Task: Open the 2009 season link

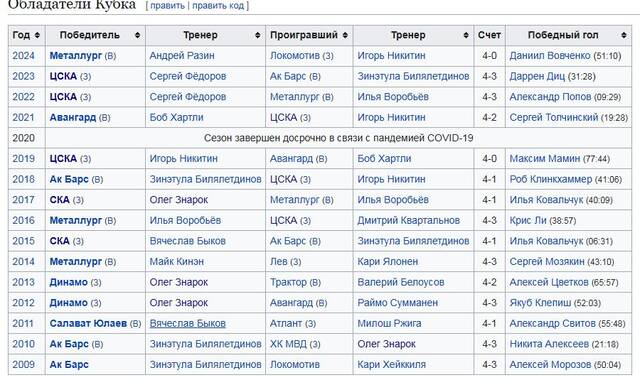Action: [x=23, y=365]
